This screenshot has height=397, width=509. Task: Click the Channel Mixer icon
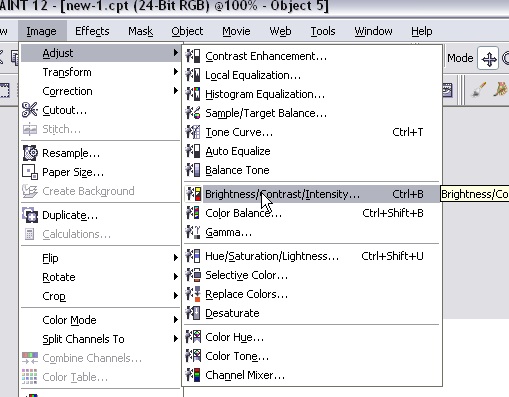coord(193,375)
